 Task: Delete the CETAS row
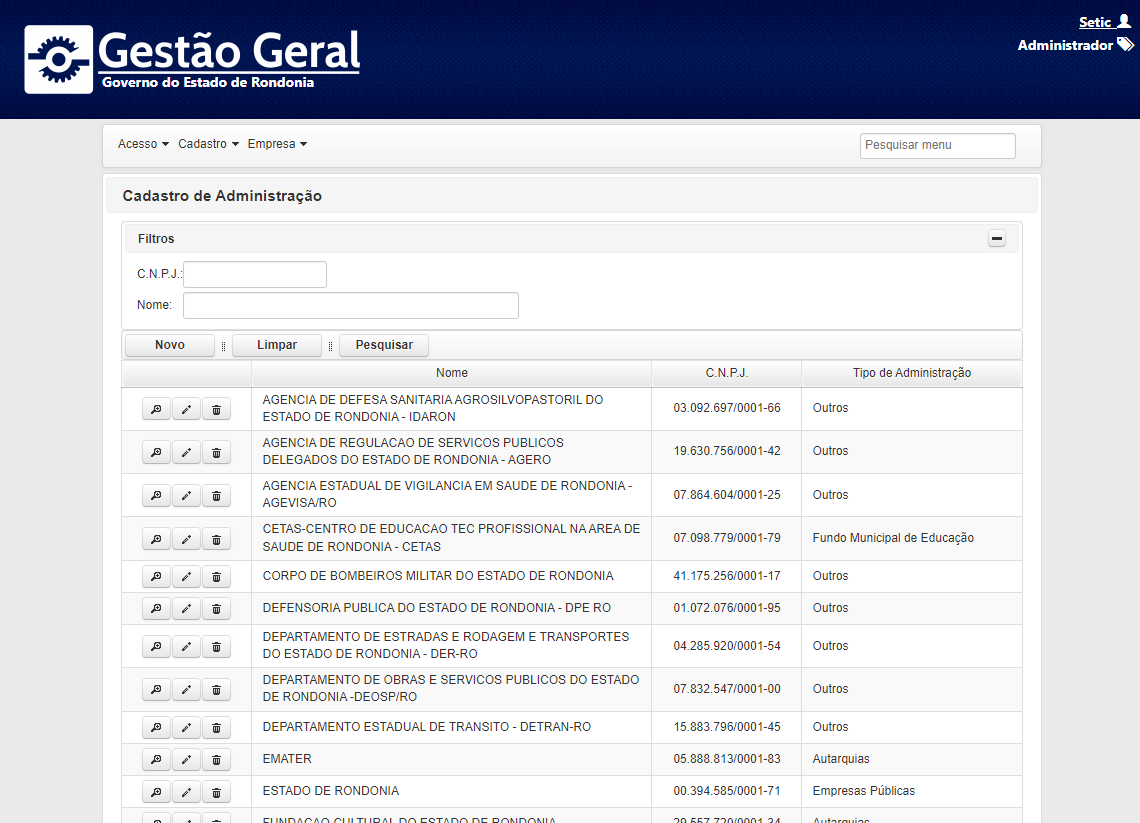click(x=216, y=539)
